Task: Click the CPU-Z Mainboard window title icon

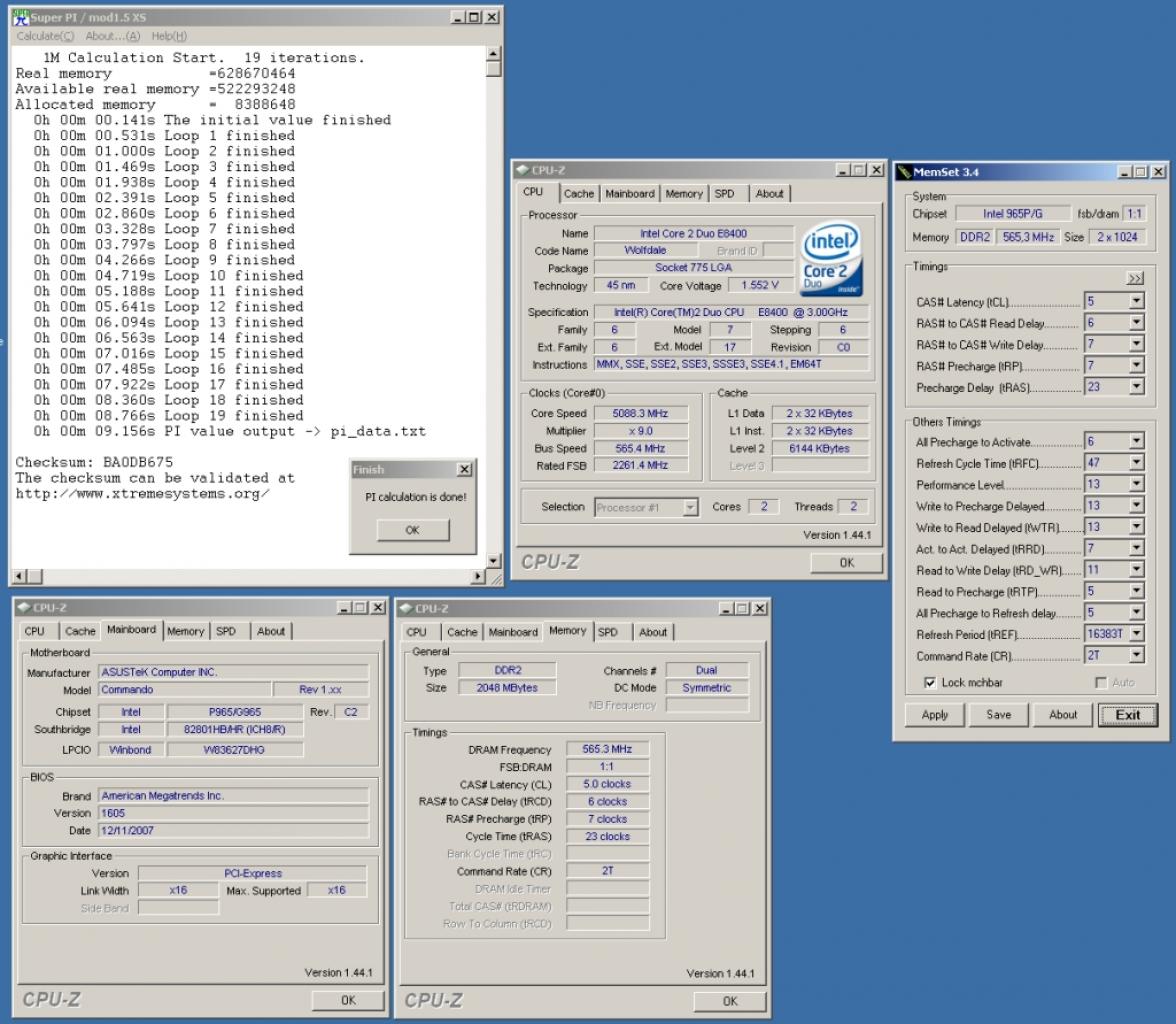Action: click(x=23, y=607)
